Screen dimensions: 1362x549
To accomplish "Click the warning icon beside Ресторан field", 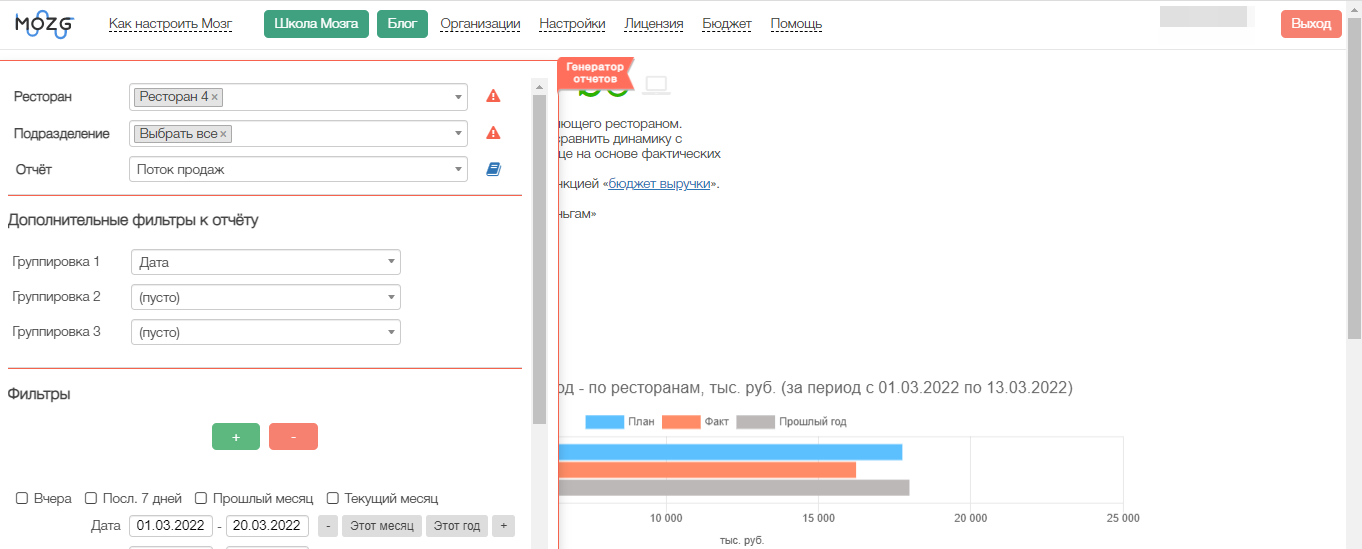I will (493, 97).
